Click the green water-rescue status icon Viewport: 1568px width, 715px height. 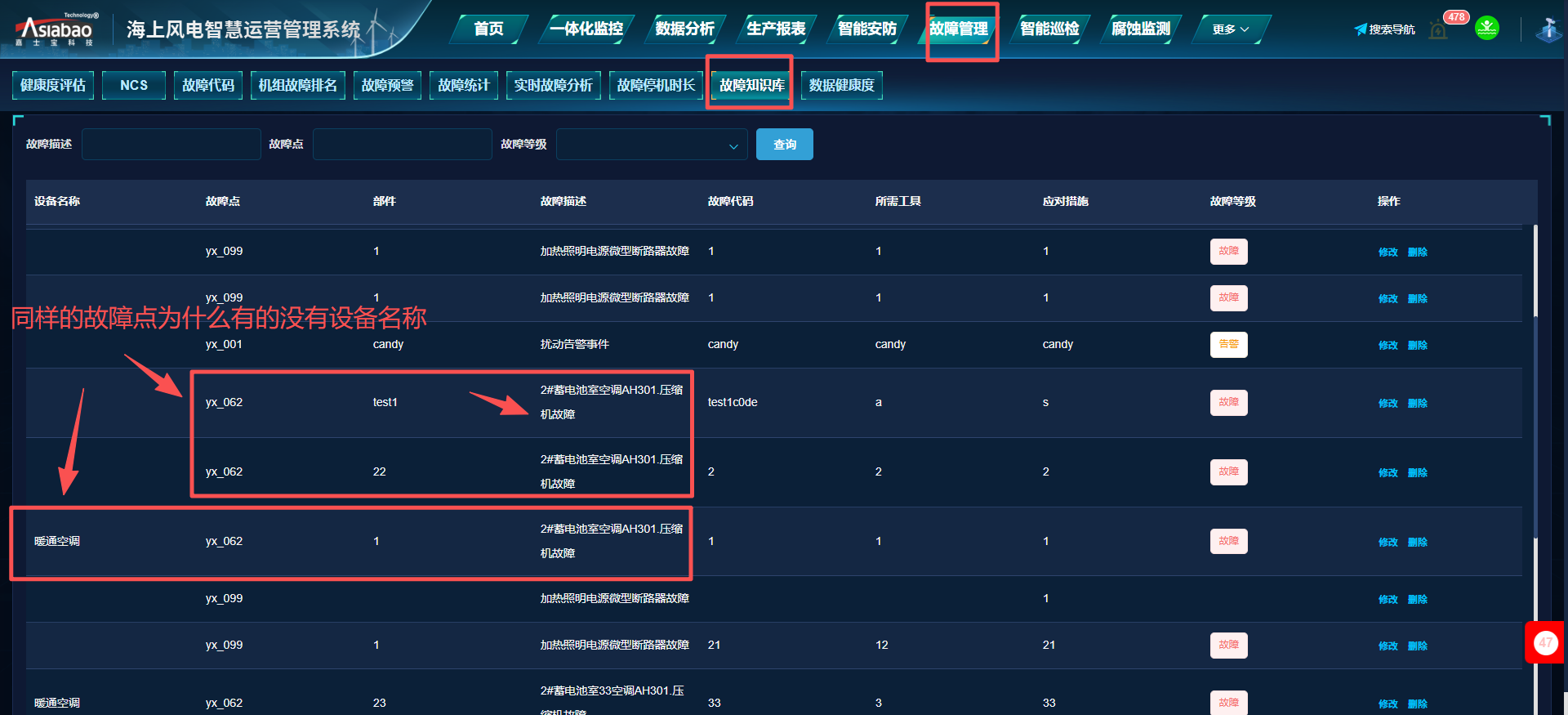1487,29
